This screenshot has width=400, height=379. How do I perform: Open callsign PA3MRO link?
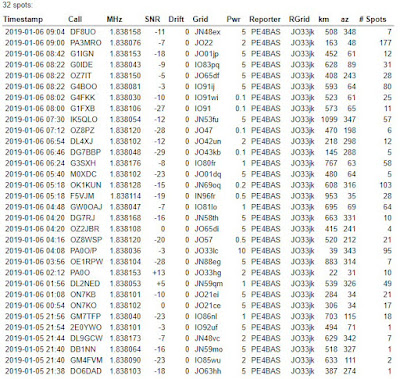coord(86,43)
